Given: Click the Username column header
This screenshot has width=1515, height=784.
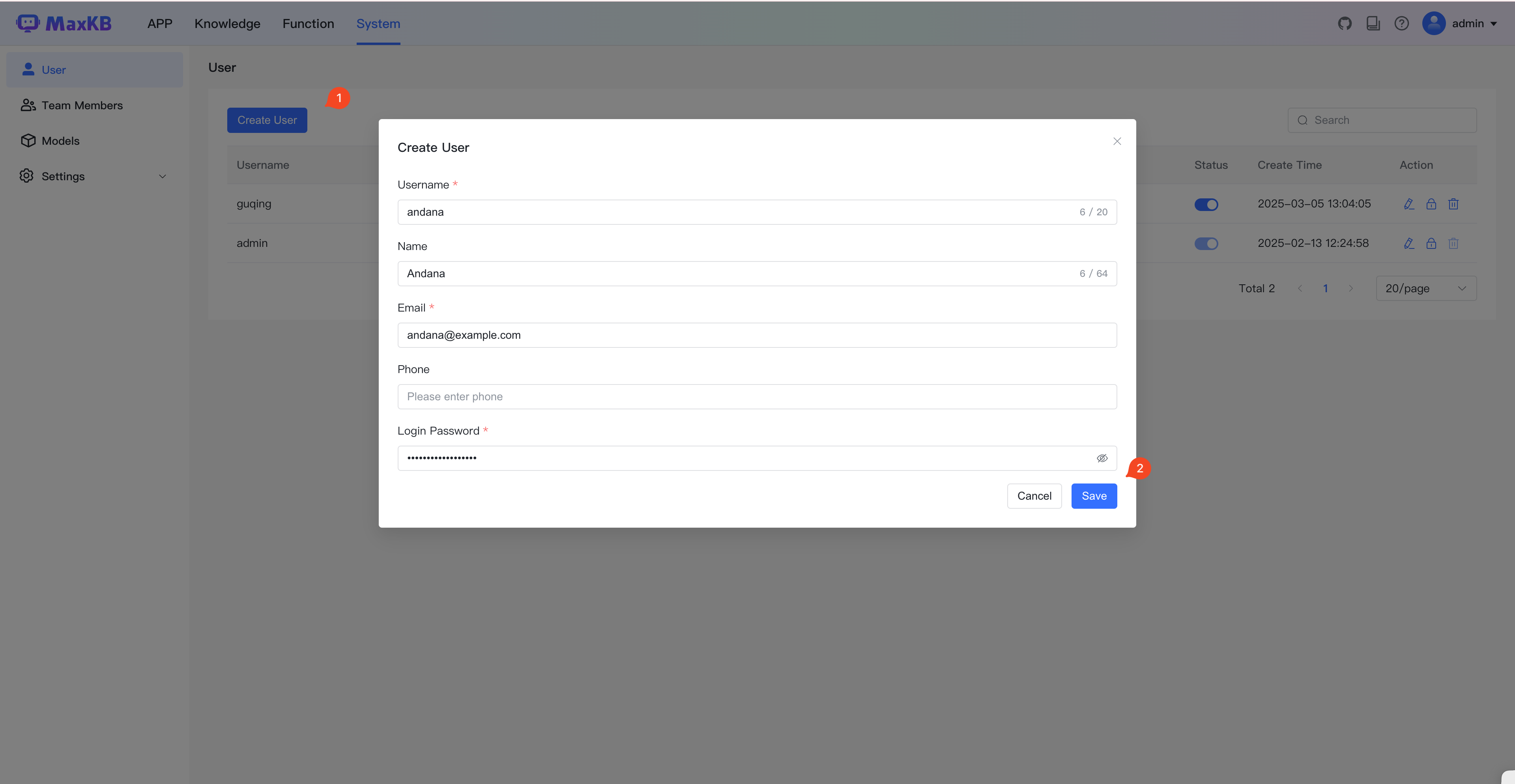Looking at the screenshot, I should pos(263,165).
